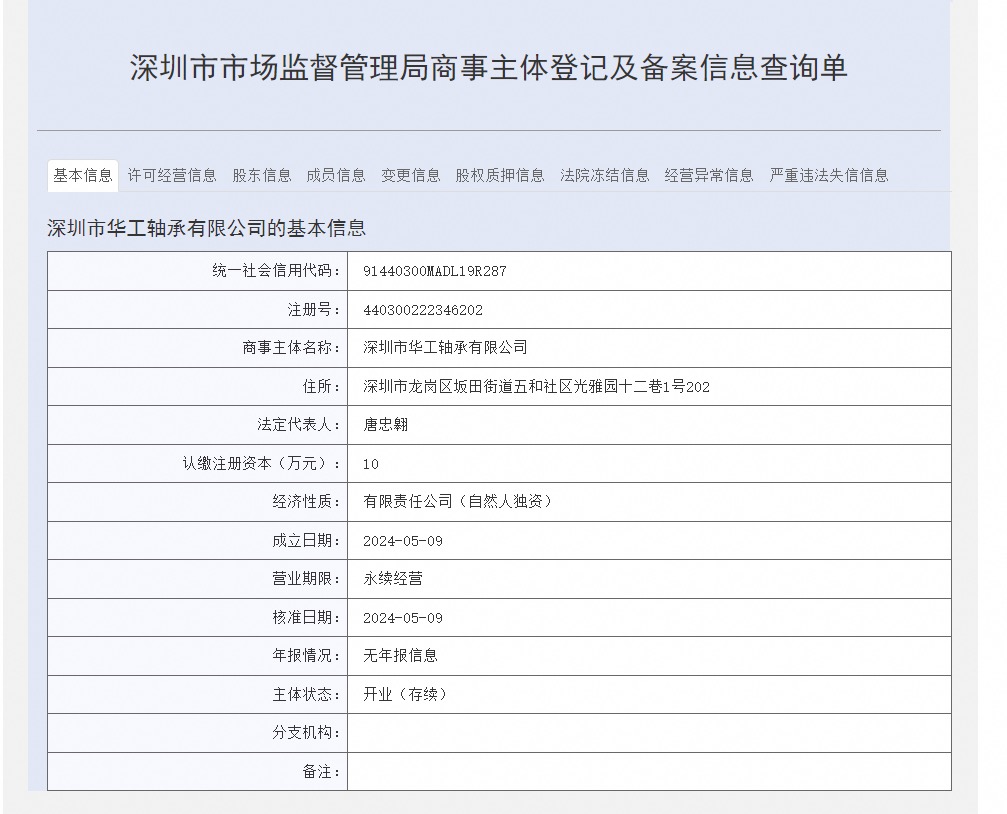Image resolution: width=1007 pixels, height=814 pixels.
Task: View the 变更信息 tab
Action: [x=410, y=176]
